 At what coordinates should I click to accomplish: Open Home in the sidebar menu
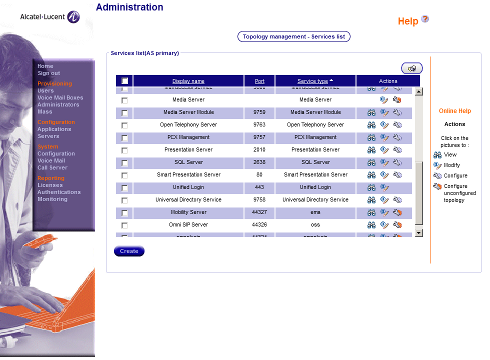(x=45, y=66)
